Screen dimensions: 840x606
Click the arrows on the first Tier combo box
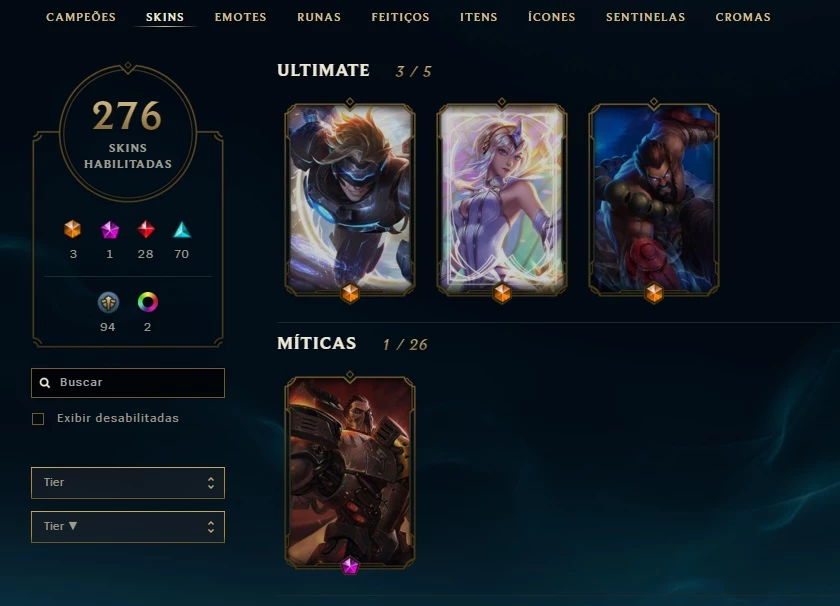pos(211,483)
